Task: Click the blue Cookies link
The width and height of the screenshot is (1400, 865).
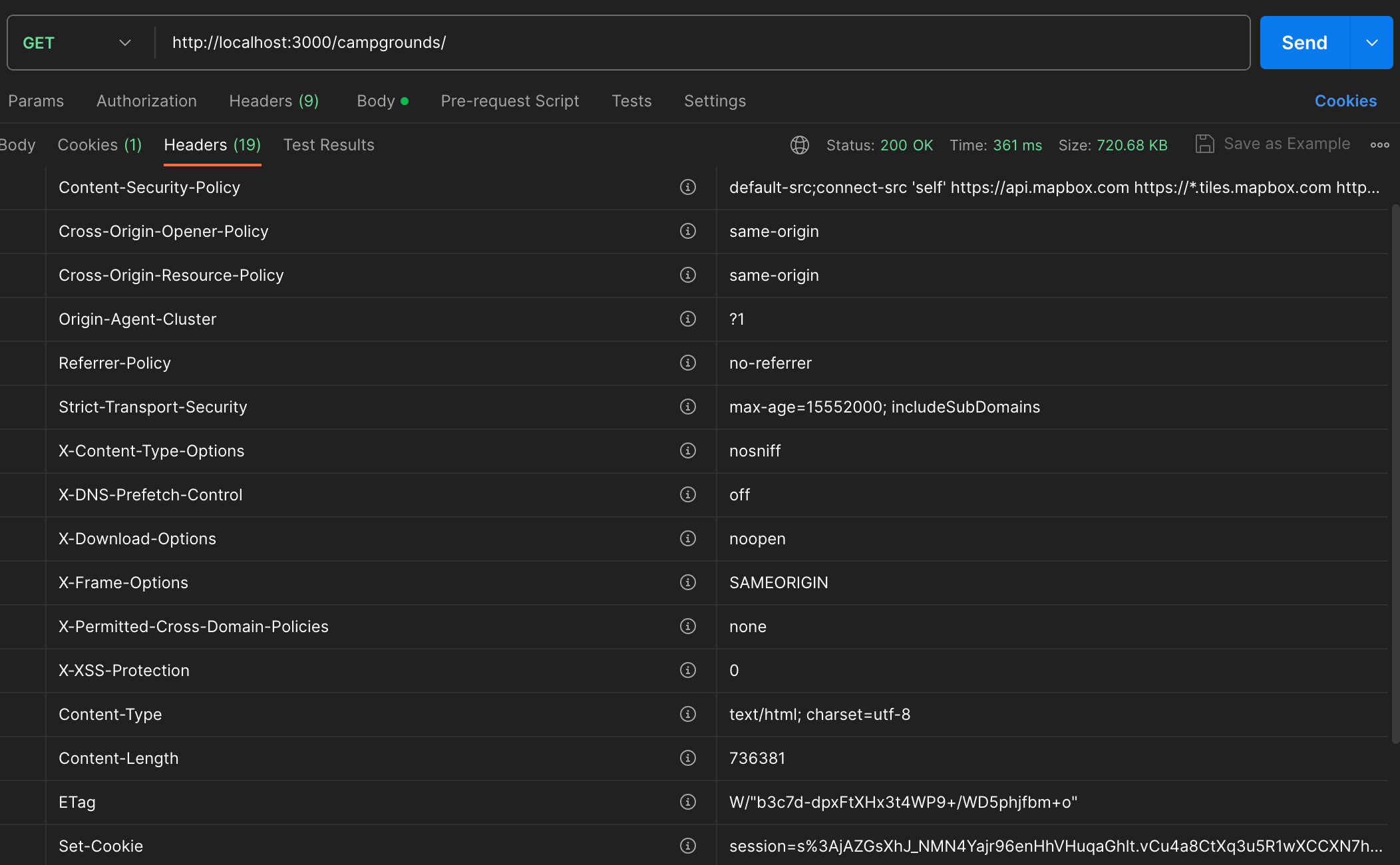Action: [1345, 101]
